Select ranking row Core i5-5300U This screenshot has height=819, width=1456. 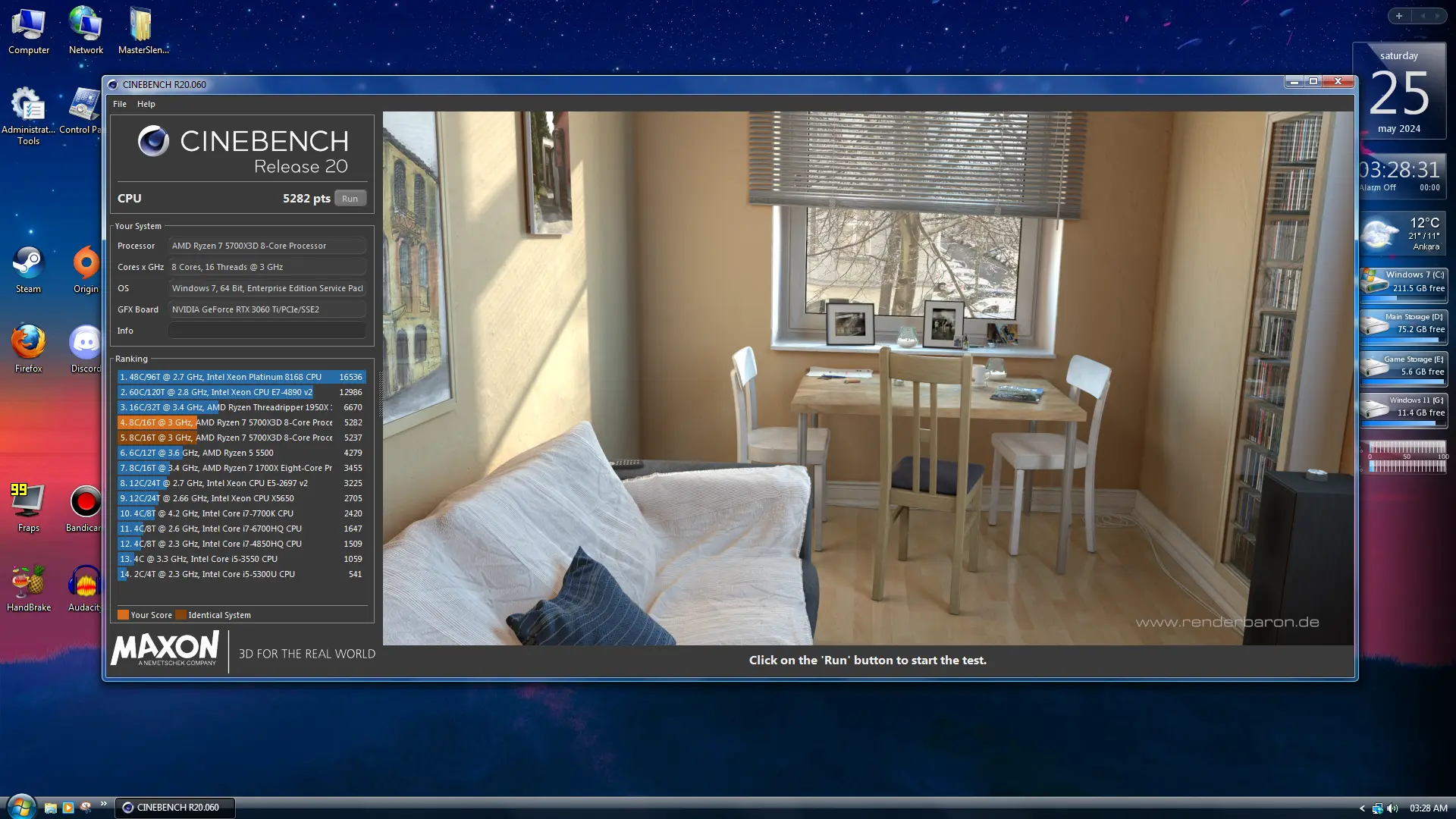(241, 574)
